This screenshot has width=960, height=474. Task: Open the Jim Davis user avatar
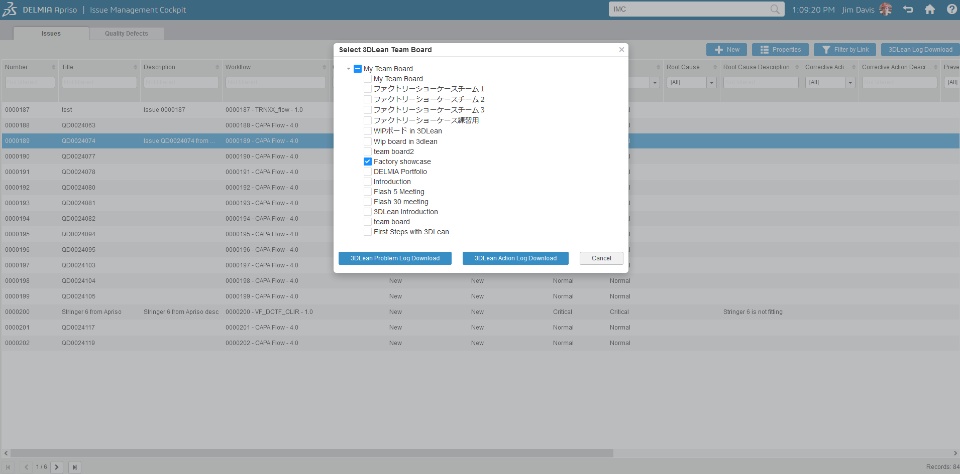point(885,10)
